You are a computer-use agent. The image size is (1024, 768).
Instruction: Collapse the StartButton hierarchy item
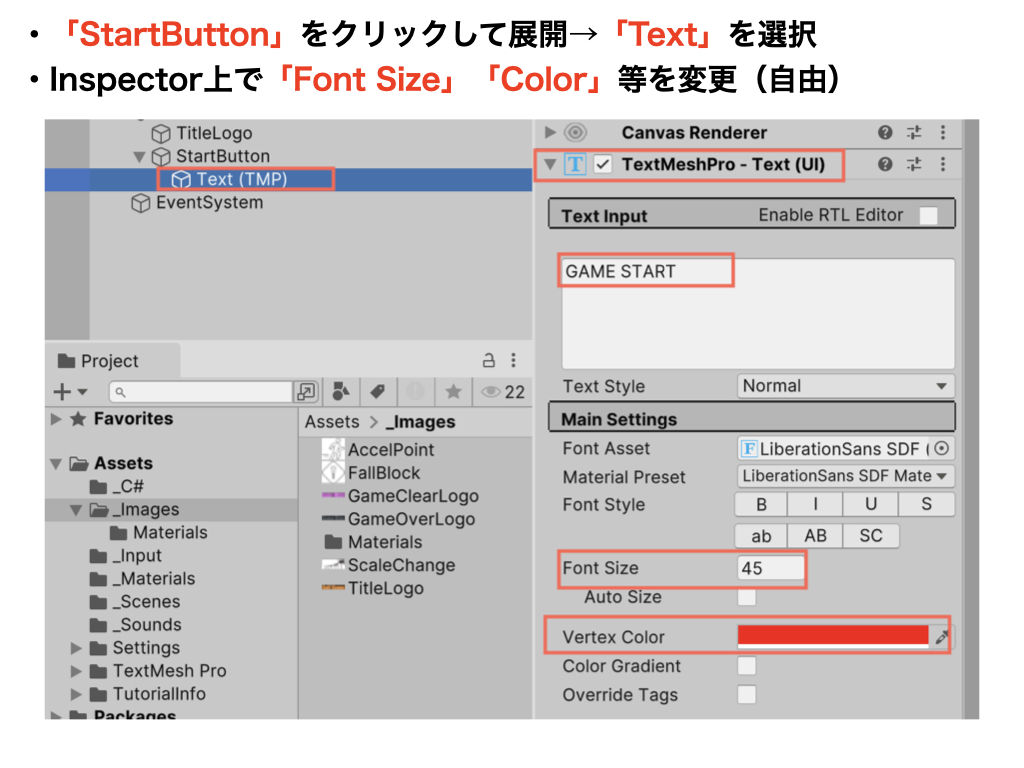(x=140, y=156)
